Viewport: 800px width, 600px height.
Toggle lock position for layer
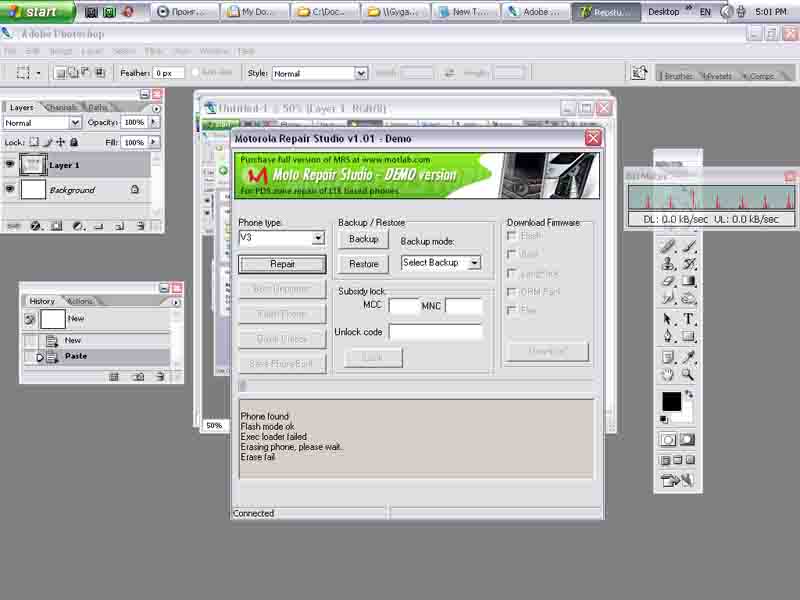(x=61, y=142)
